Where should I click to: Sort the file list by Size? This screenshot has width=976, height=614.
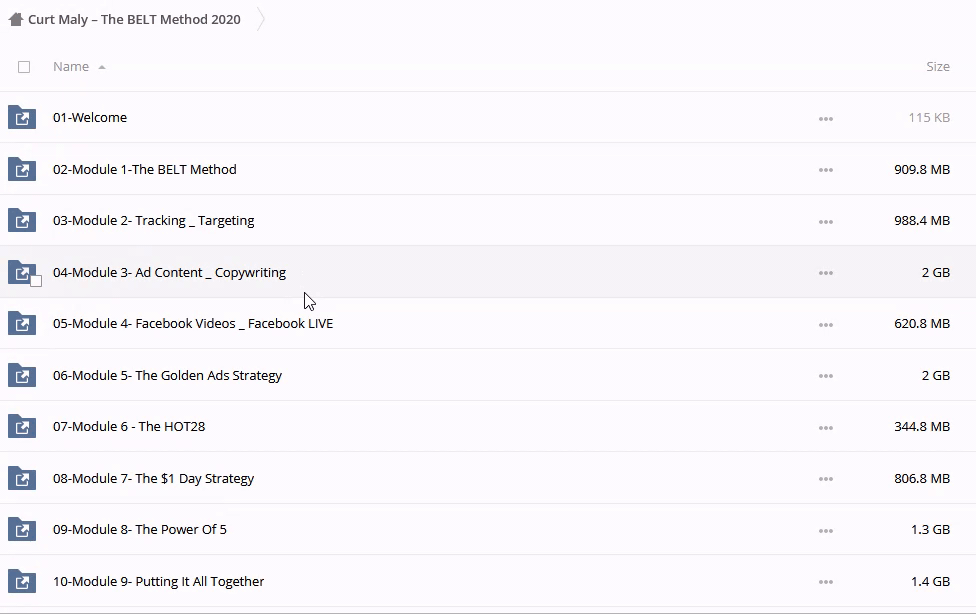937,67
